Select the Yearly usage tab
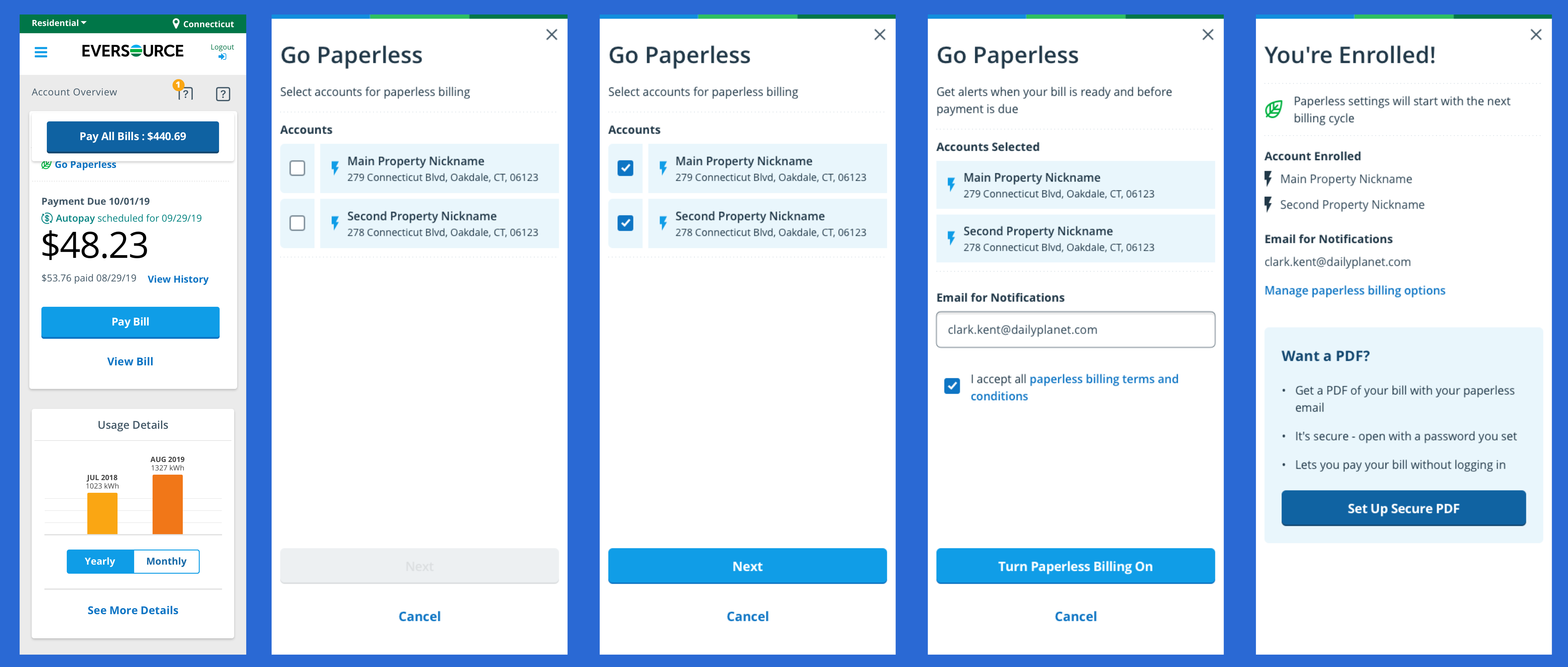Image resolution: width=1568 pixels, height=667 pixels. [100, 561]
